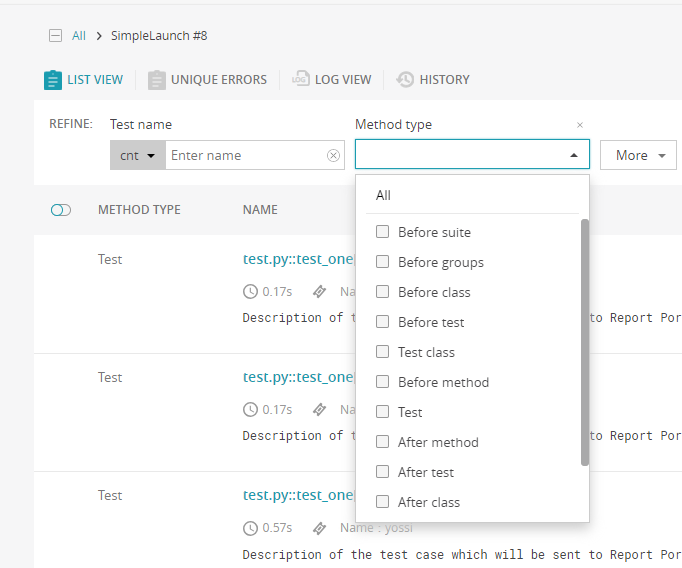Viewport: 682px width, 568px height.
Task: Remove the Method type filter with X
Action: 580,125
